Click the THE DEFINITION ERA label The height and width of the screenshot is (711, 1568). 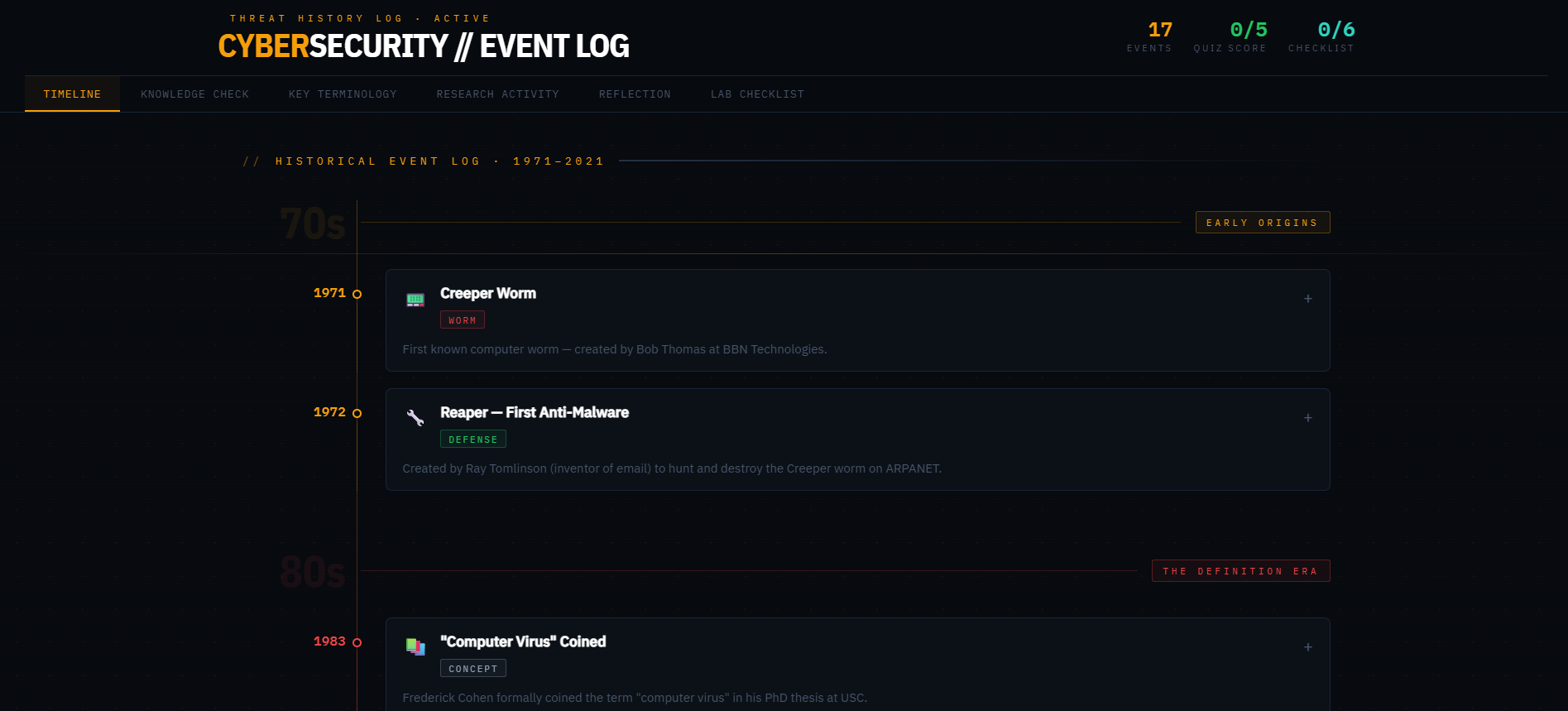[x=1240, y=570]
